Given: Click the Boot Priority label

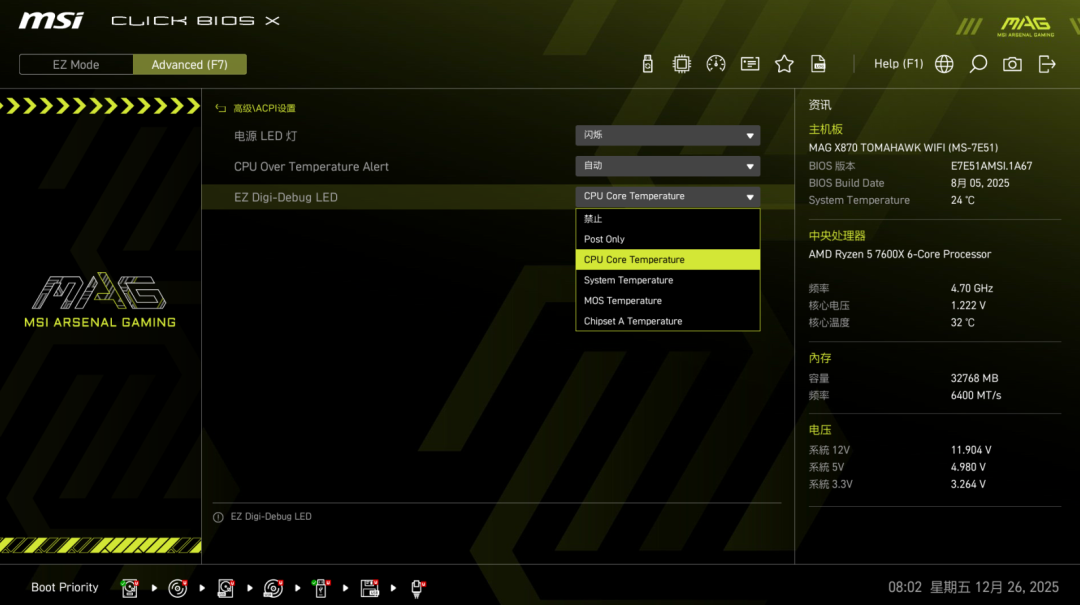Looking at the screenshot, I should 65,588.
